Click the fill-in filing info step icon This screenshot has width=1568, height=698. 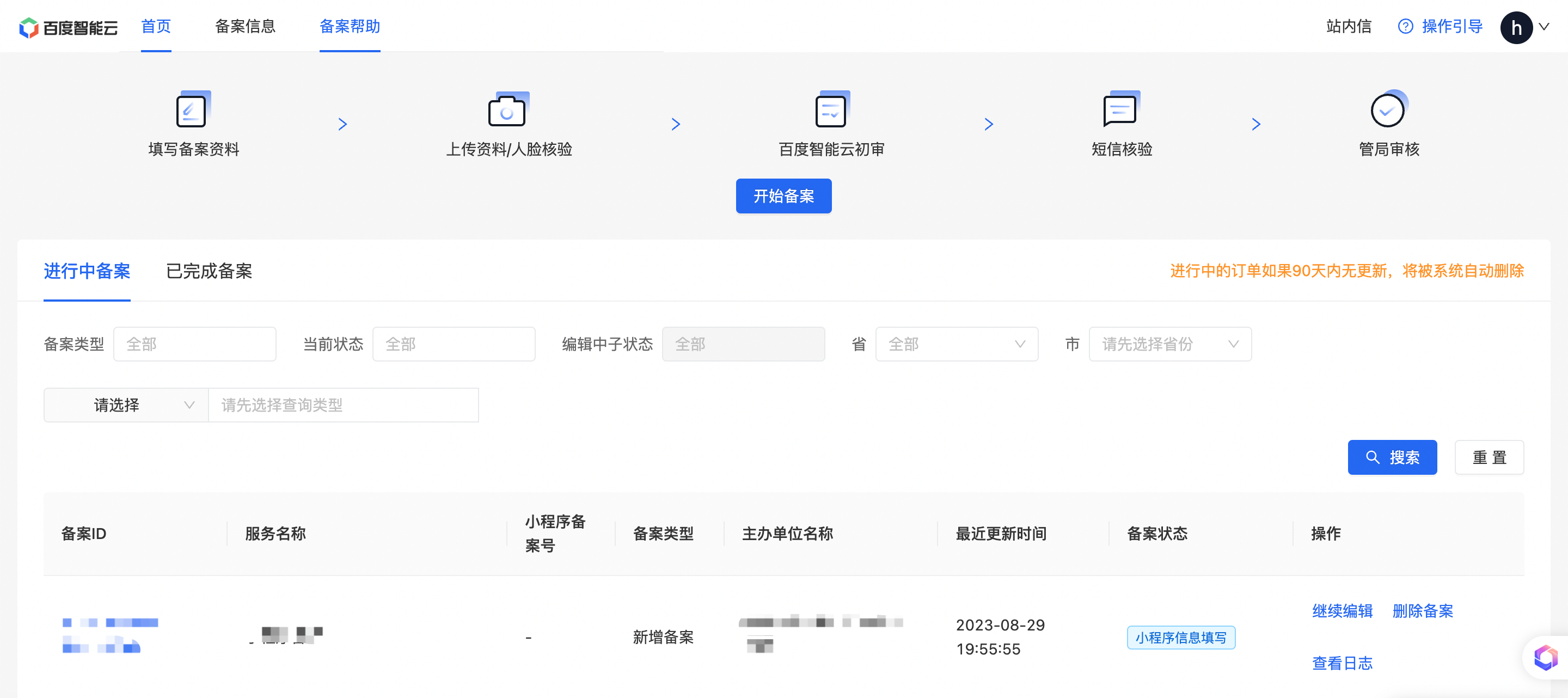click(192, 109)
